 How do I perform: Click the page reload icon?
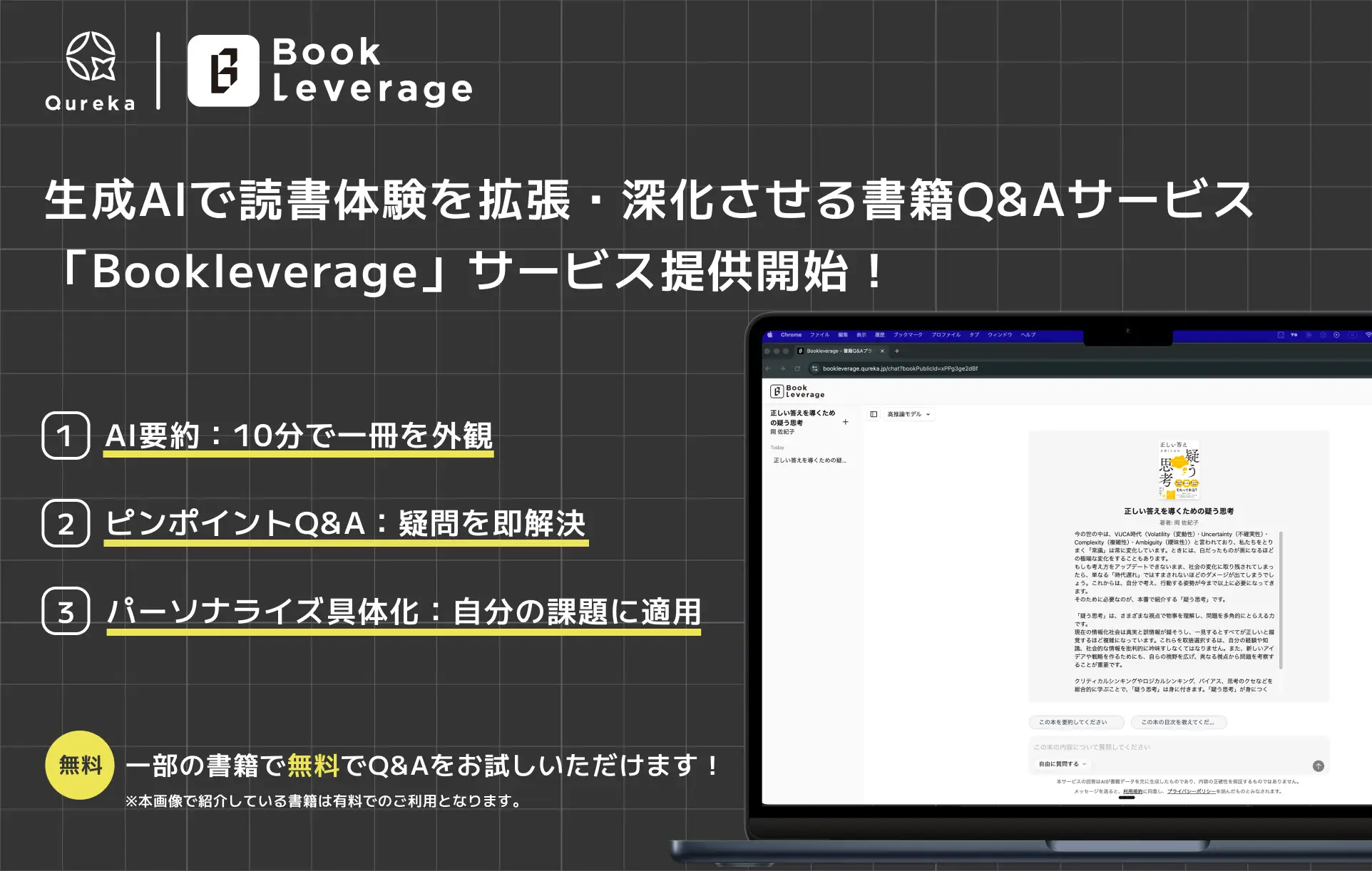[x=797, y=368]
